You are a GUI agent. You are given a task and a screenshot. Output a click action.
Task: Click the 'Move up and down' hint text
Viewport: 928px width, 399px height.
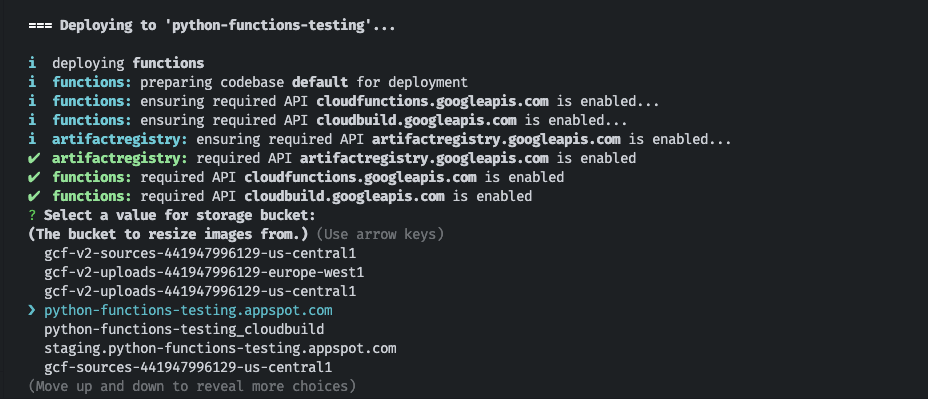[x=192, y=386]
